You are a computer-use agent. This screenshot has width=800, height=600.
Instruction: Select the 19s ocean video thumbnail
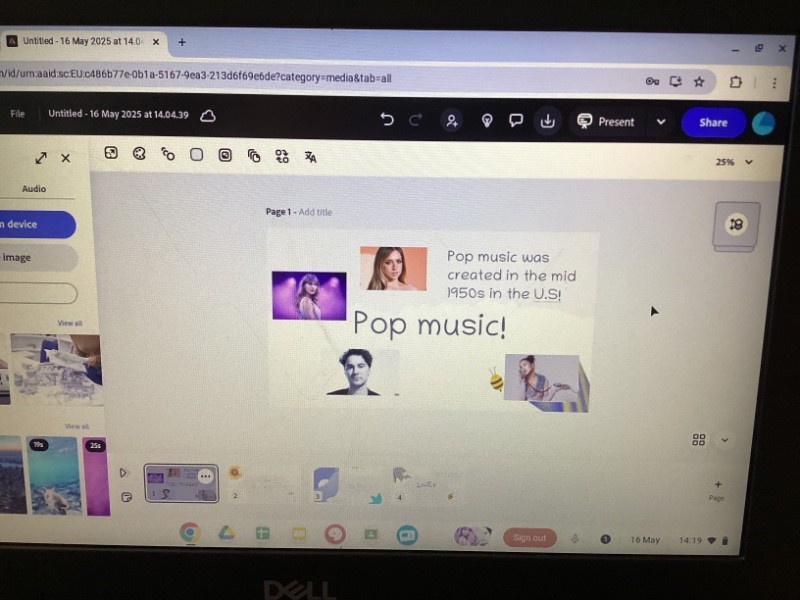(54, 476)
